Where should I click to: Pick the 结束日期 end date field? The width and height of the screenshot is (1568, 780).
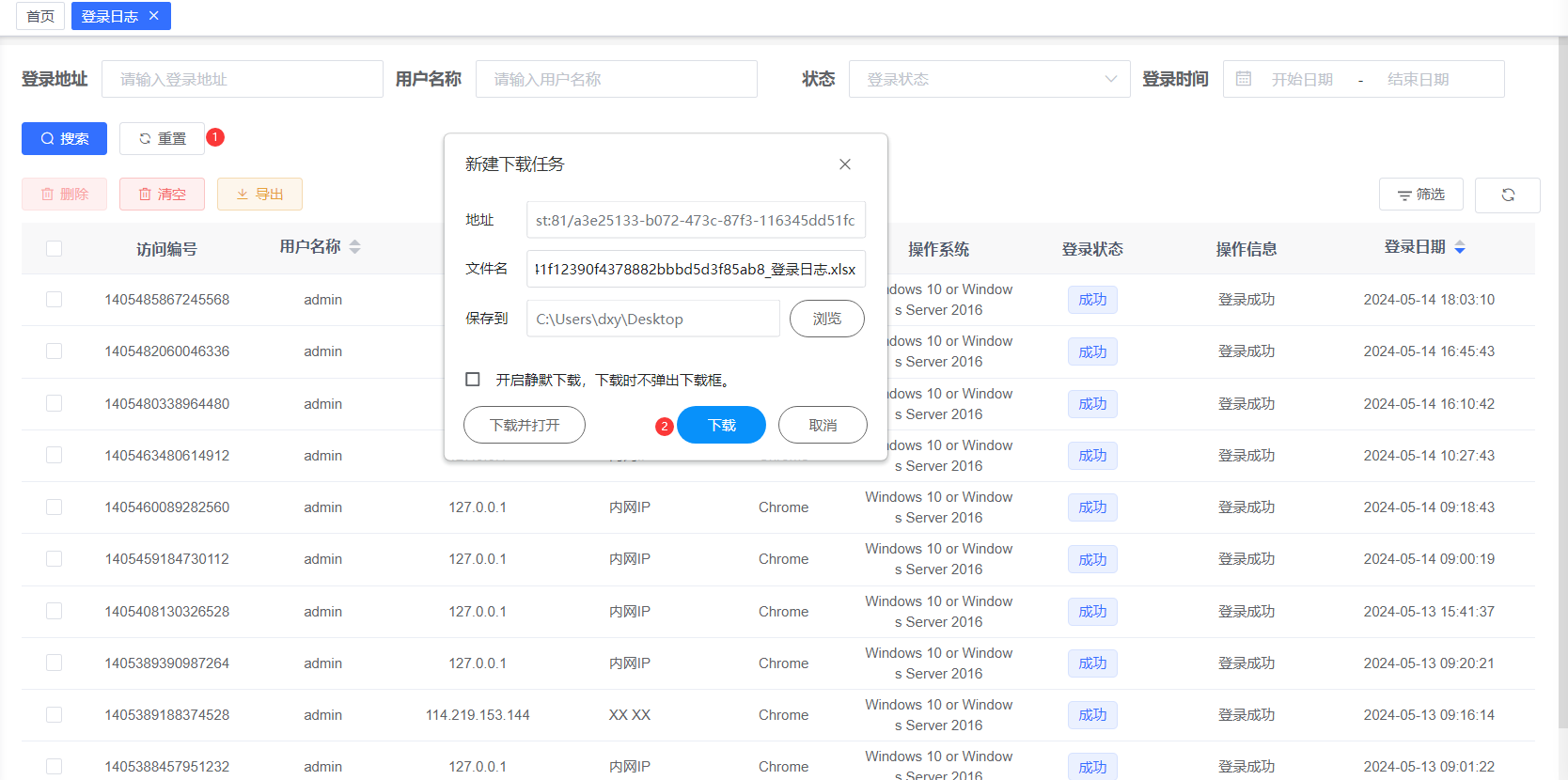click(x=1419, y=79)
